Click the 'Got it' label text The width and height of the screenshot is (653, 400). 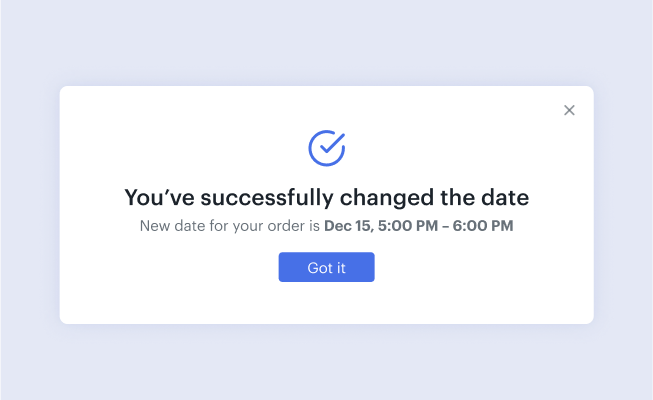[326, 268]
